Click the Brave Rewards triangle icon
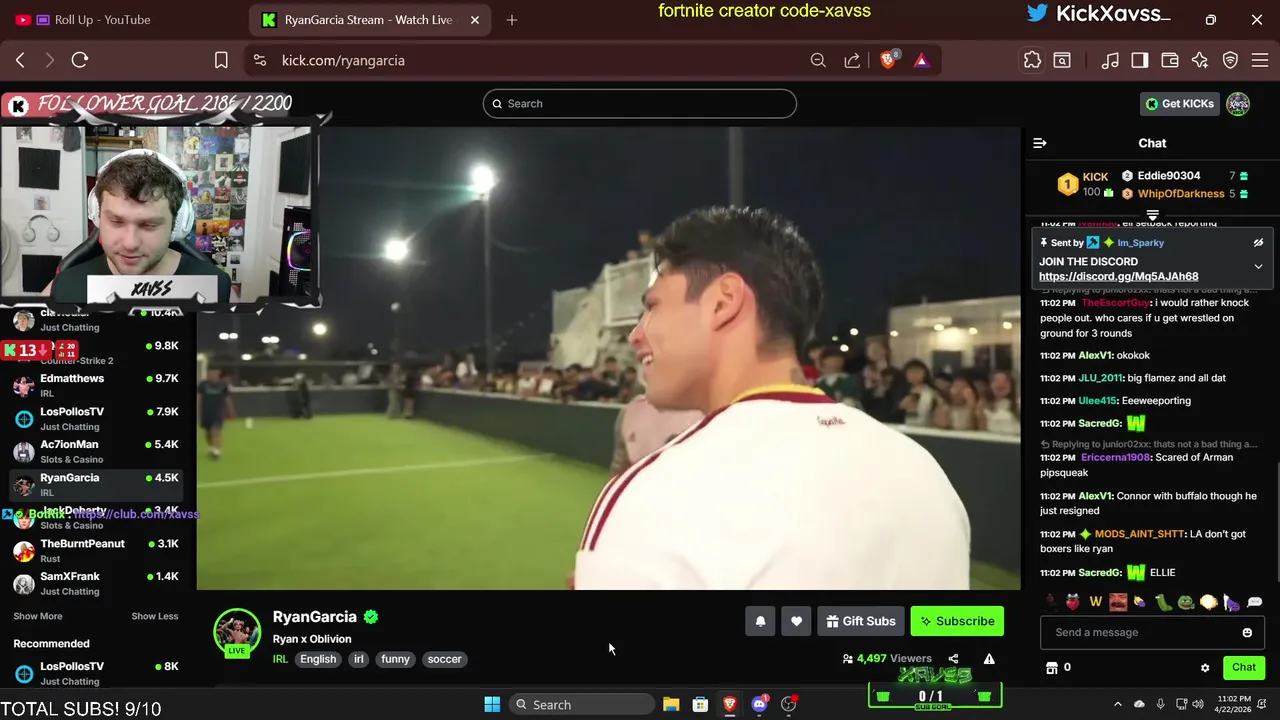This screenshot has height=720, width=1280. [921, 60]
